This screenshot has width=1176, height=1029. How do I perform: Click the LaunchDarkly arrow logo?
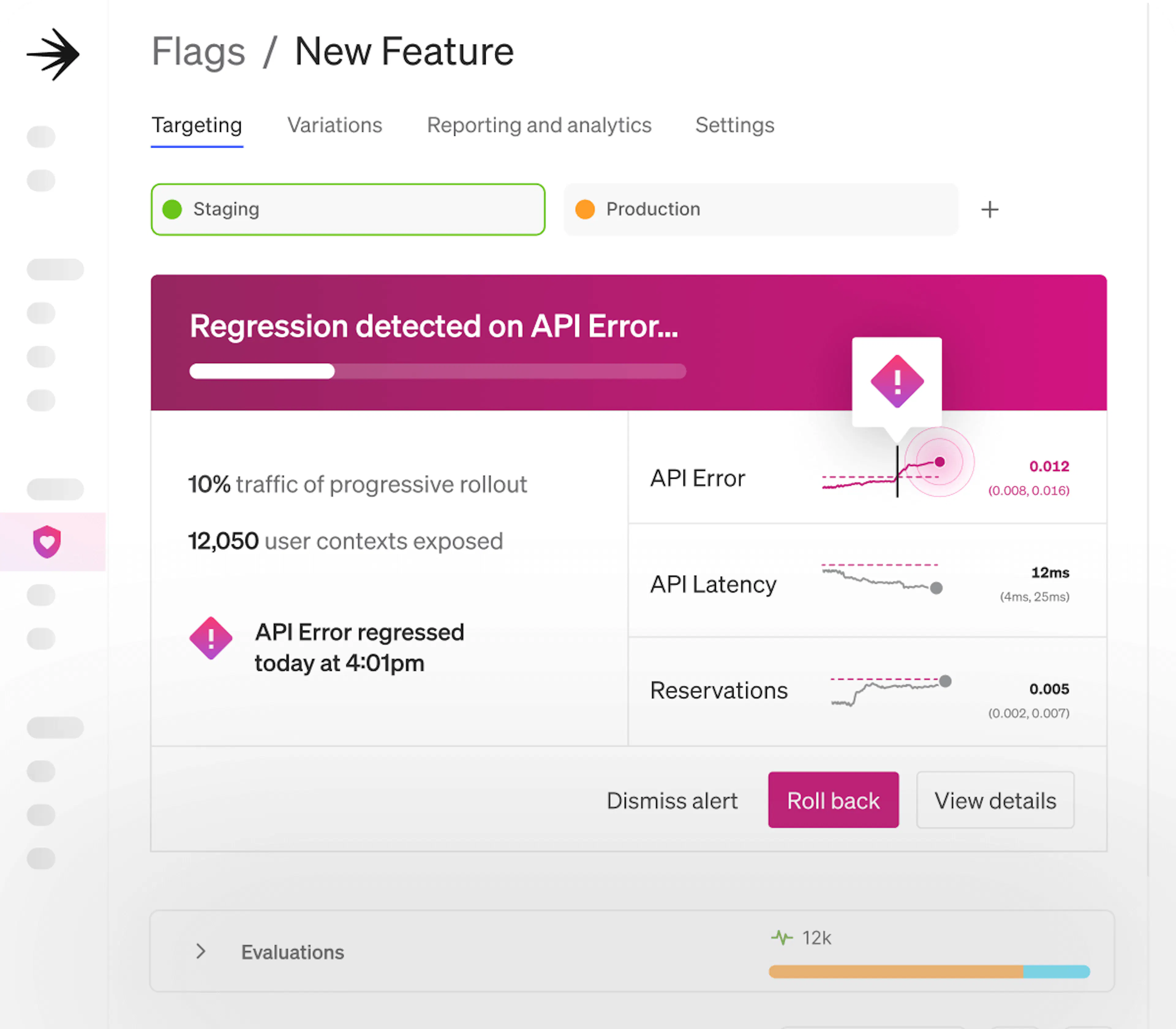tap(53, 55)
